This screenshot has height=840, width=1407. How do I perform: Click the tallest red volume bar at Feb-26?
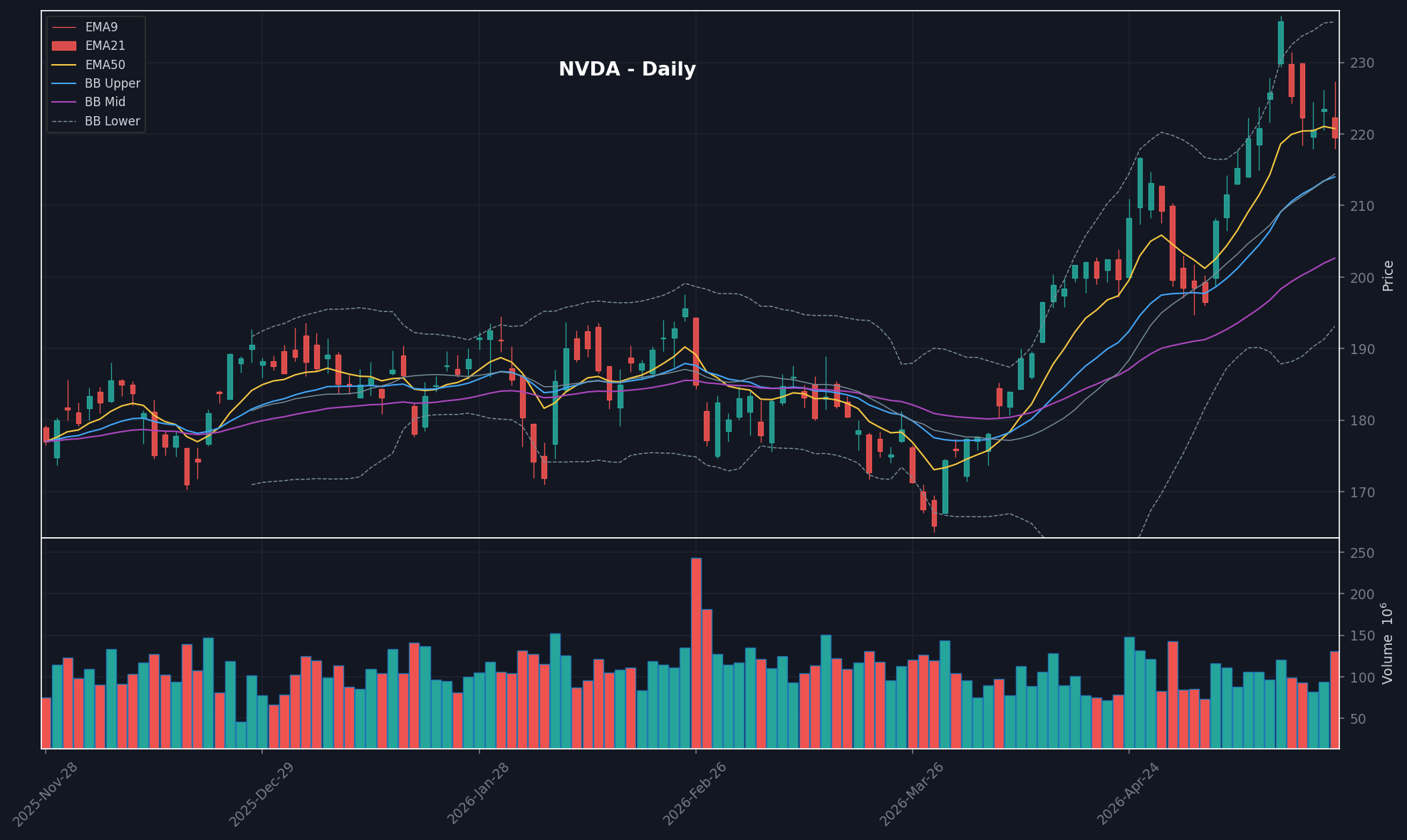[x=696, y=653]
